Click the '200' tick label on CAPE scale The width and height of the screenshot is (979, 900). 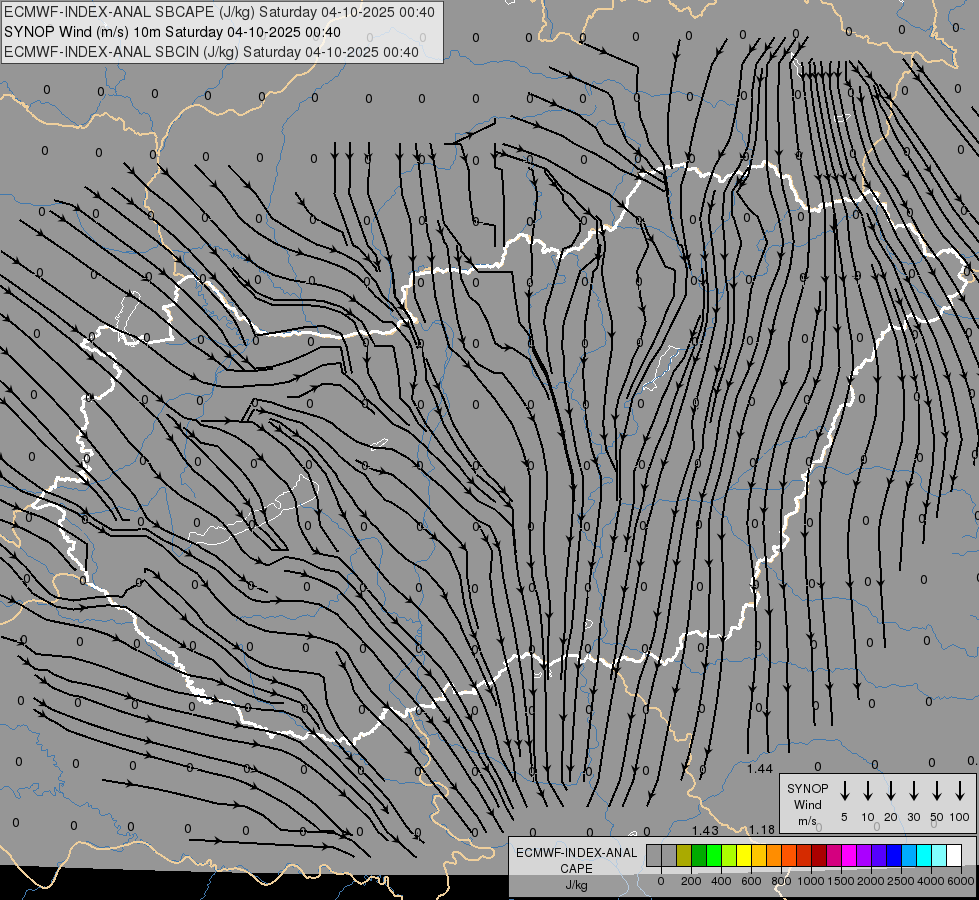(x=691, y=881)
